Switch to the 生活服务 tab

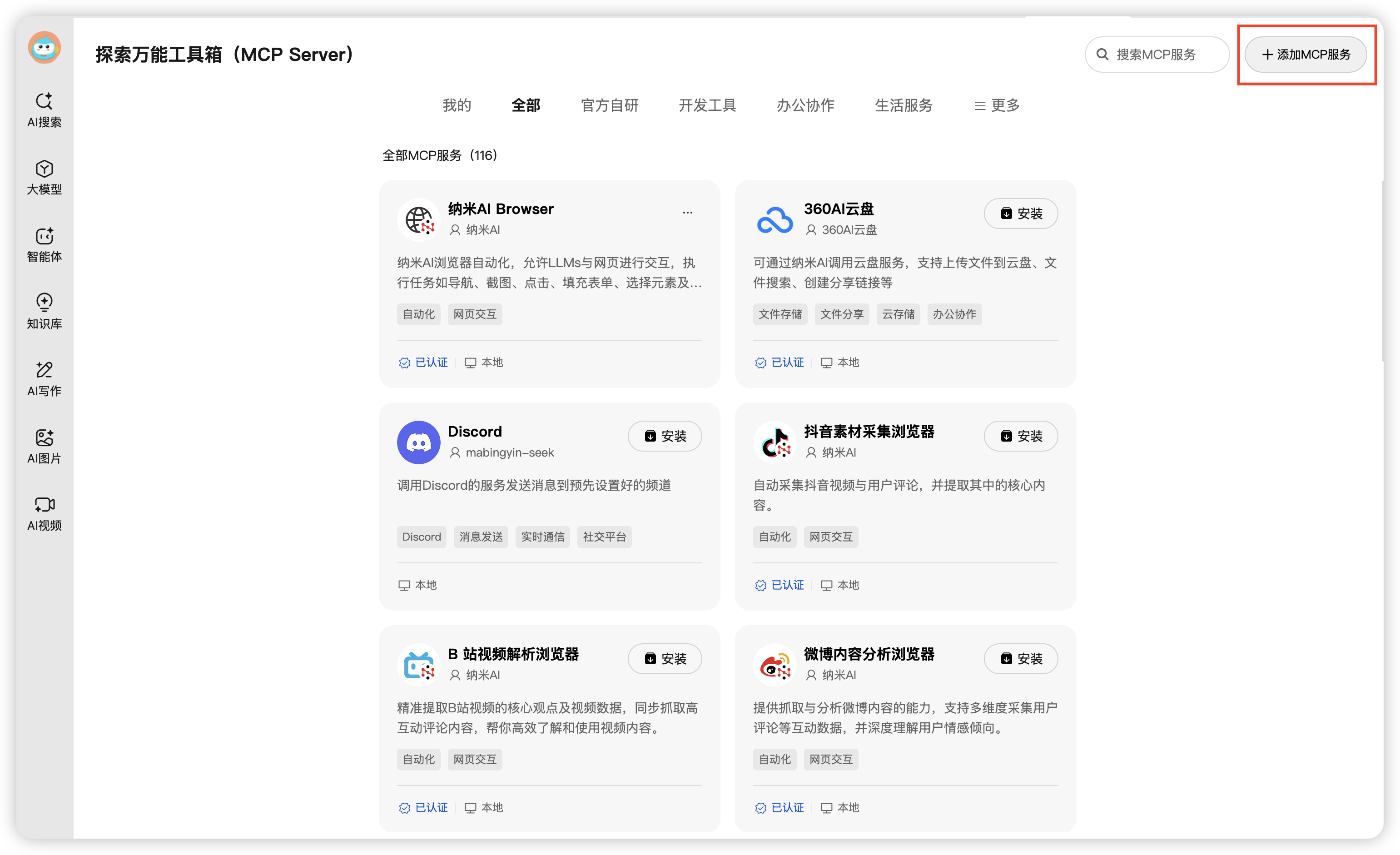(x=904, y=106)
